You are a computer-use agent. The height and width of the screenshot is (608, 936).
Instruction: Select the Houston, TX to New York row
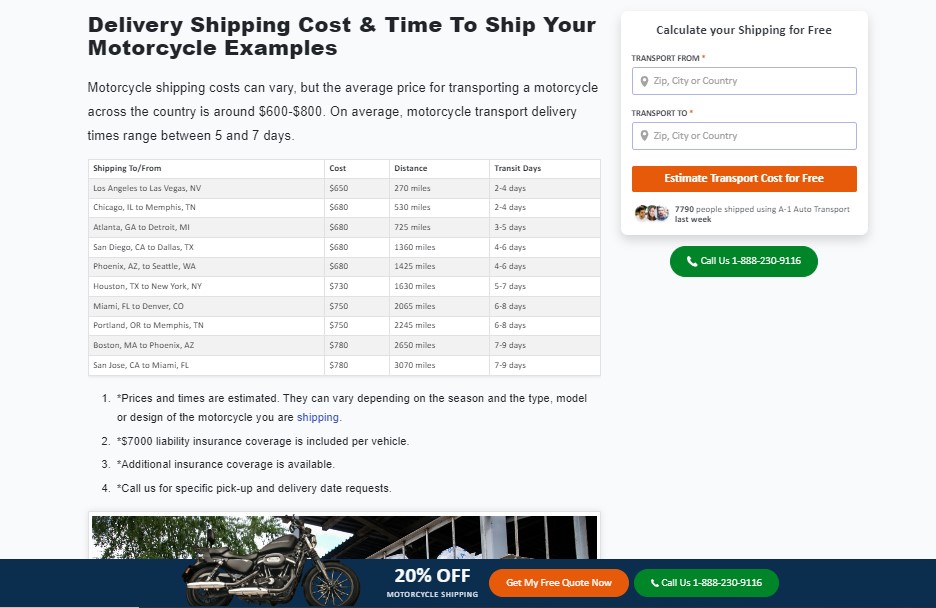tap(344, 286)
